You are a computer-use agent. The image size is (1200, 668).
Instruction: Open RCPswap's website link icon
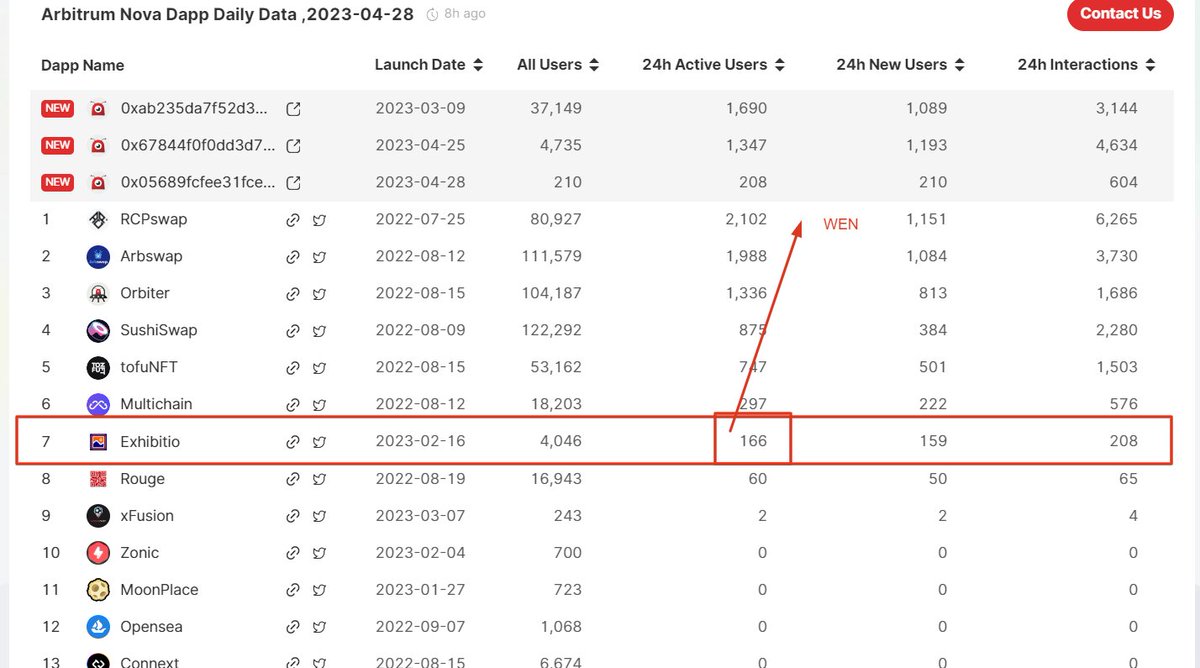tap(293, 219)
